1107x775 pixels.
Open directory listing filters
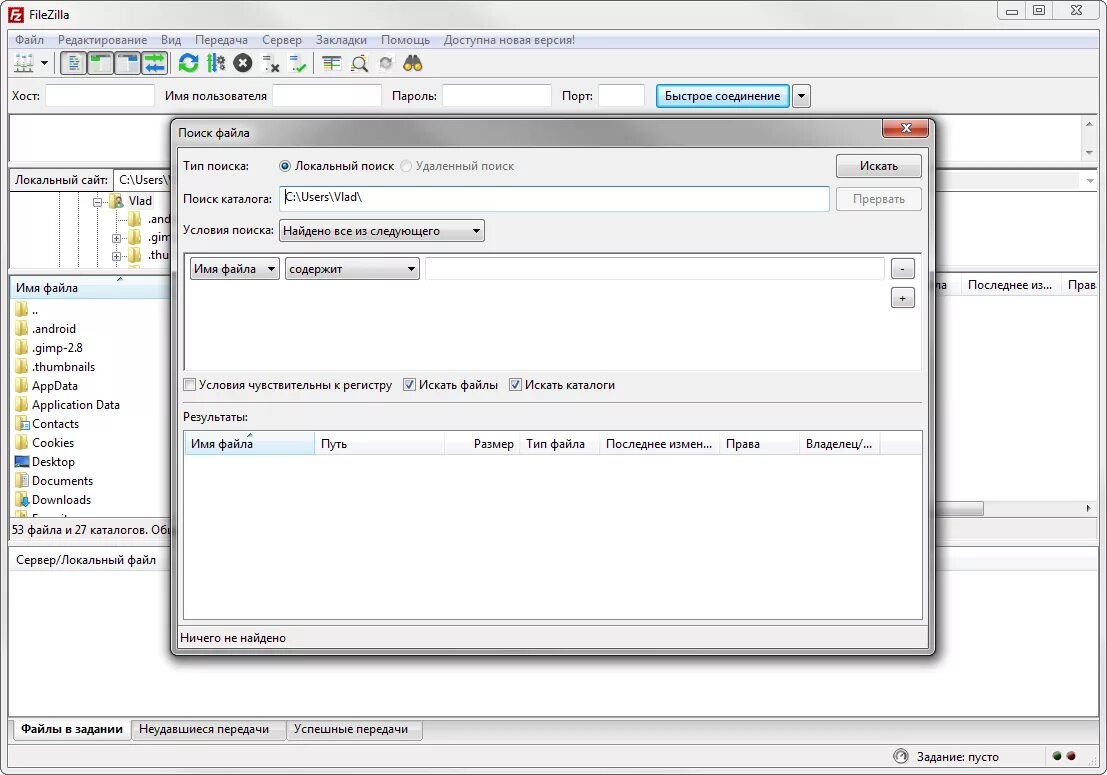[x=333, y=63]
